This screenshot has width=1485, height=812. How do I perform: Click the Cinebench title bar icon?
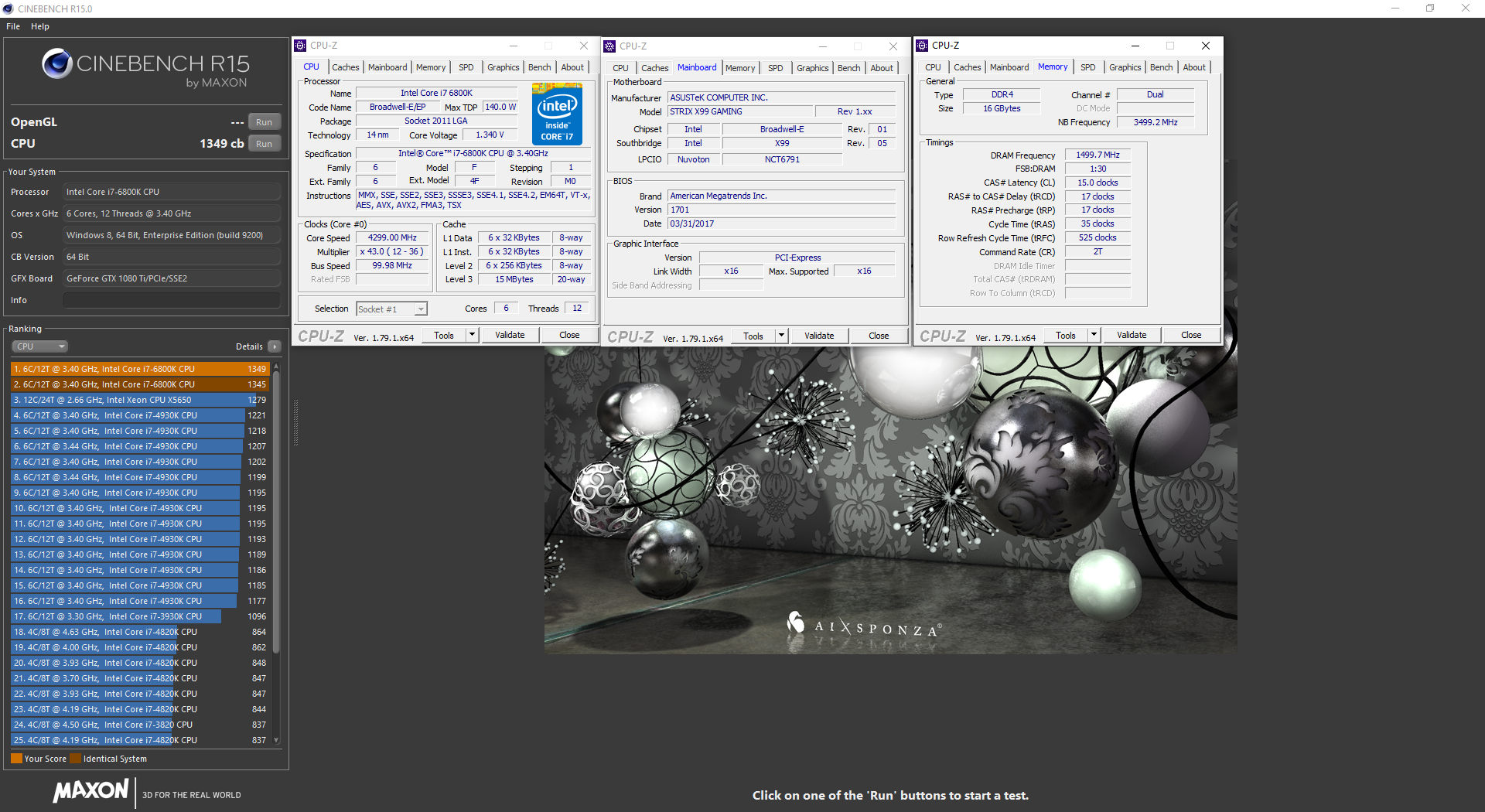(8, 9)
